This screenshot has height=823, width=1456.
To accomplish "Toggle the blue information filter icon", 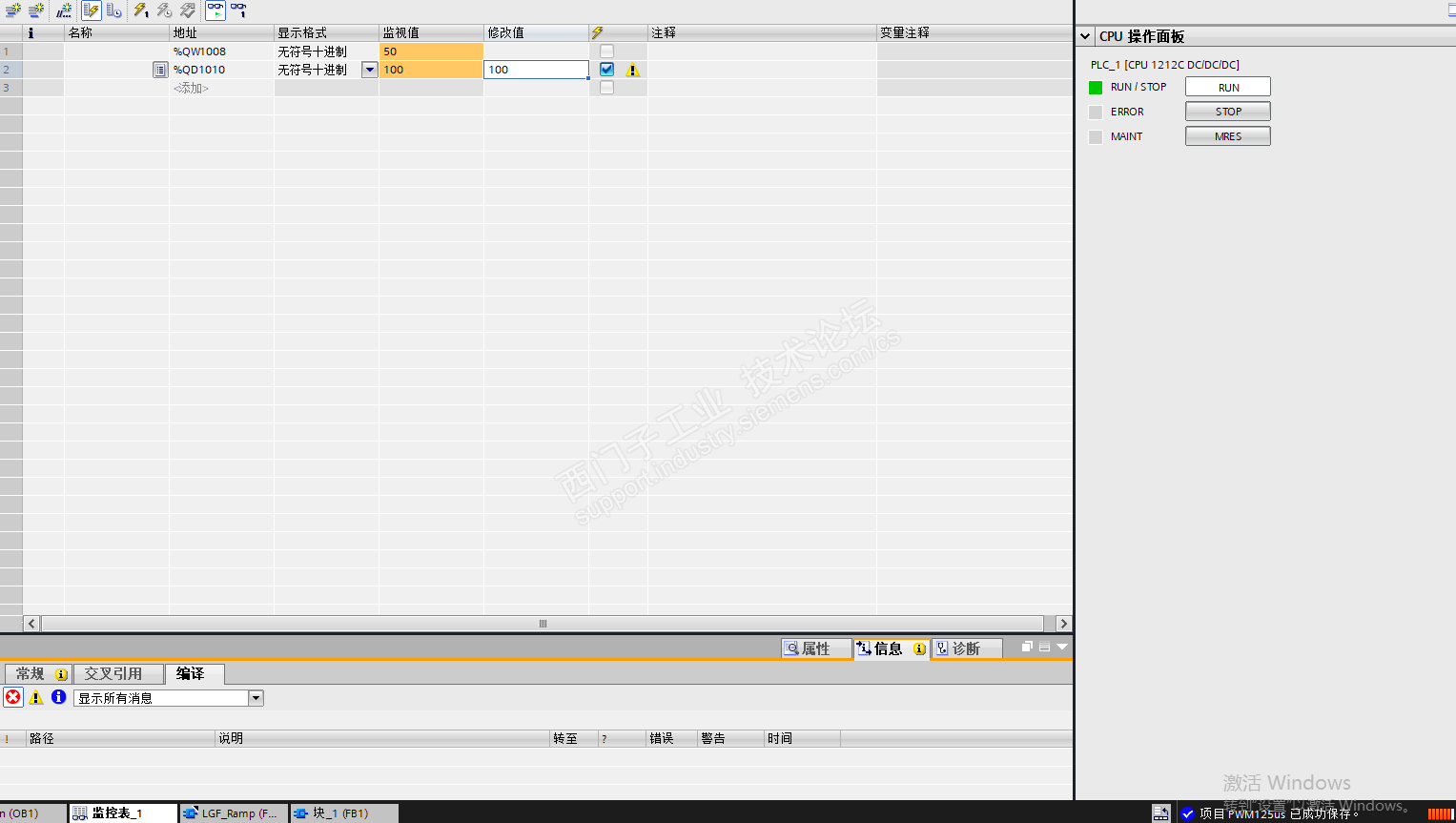I will pyautogui.click(x=59, y=697).
